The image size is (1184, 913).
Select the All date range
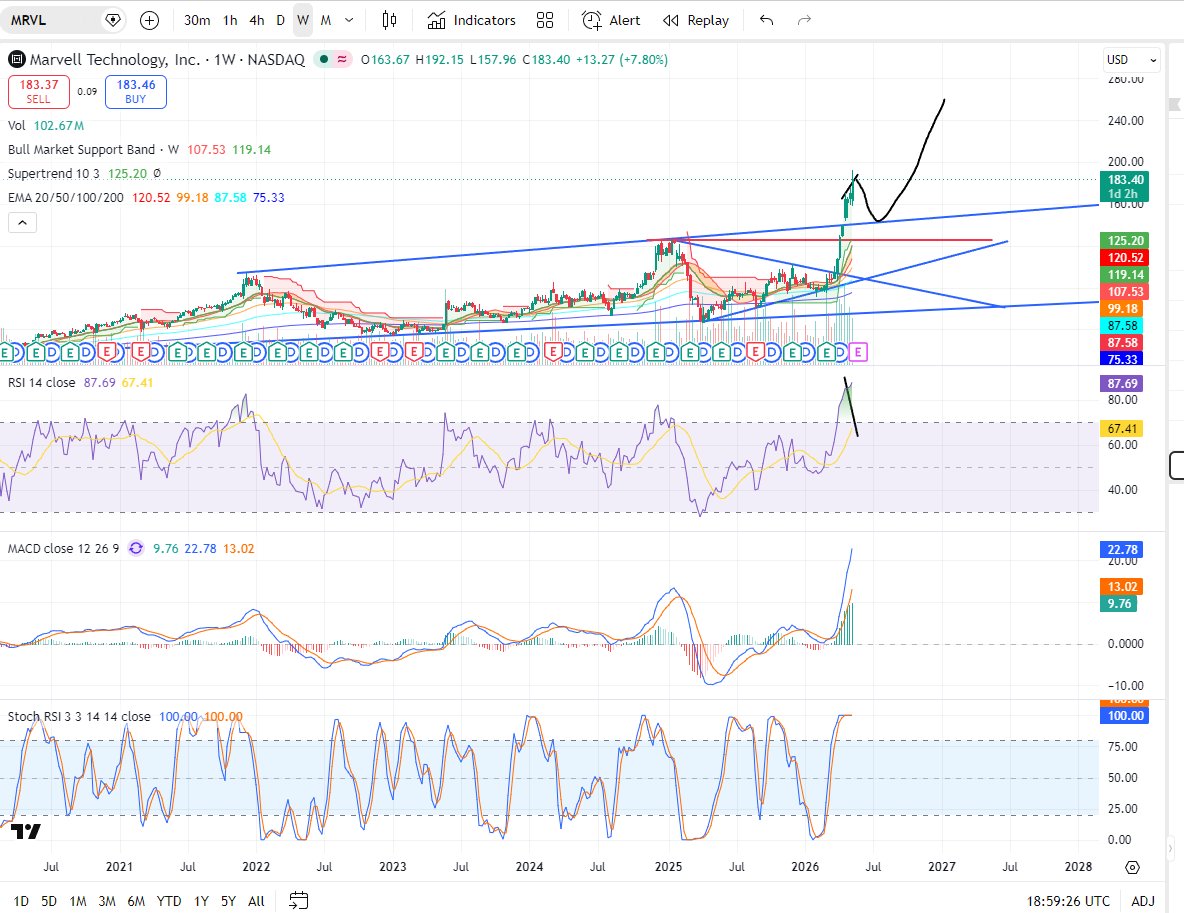tap(256, 901)
